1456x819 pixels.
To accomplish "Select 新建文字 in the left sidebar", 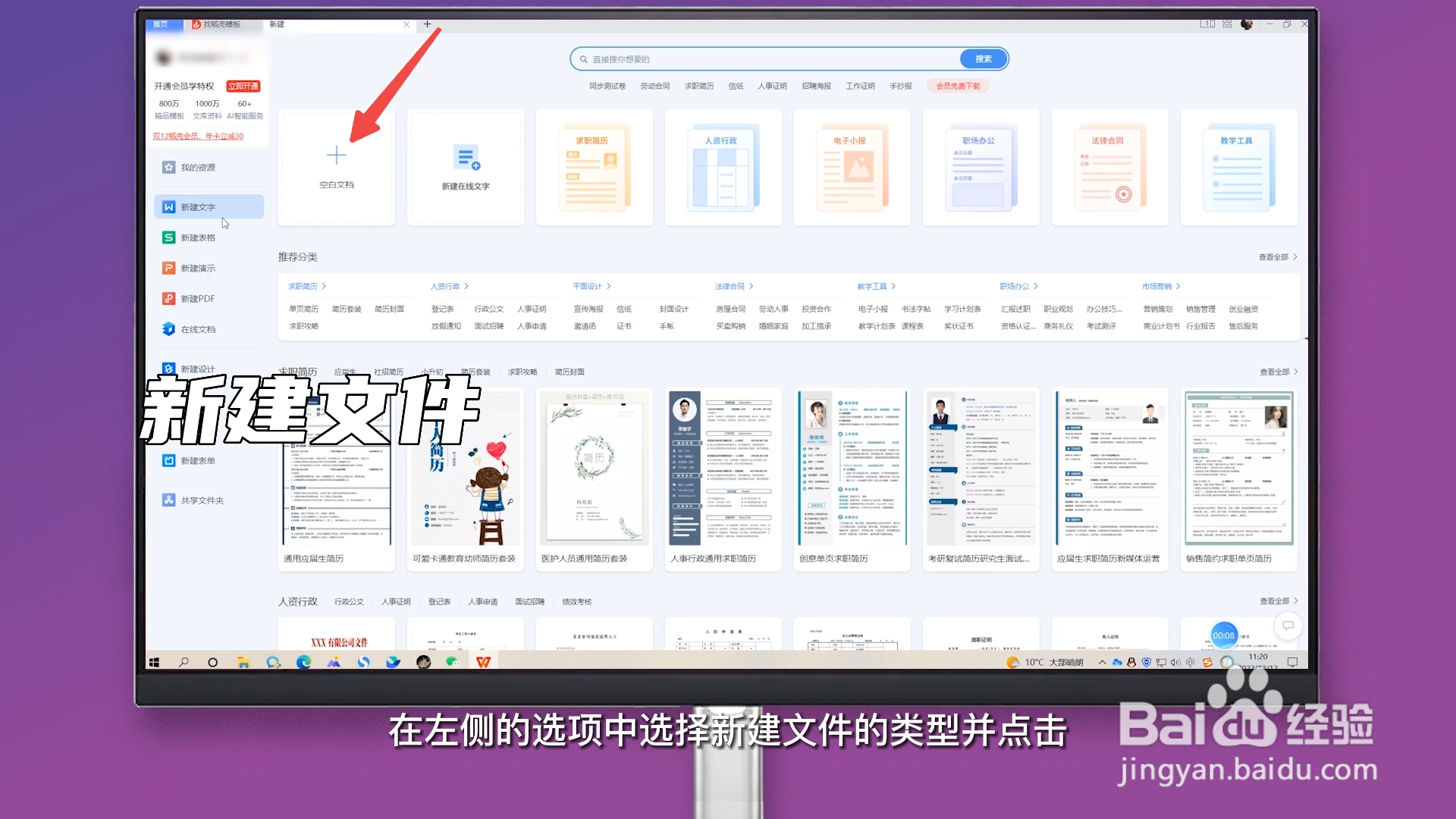I will point(209,207).
